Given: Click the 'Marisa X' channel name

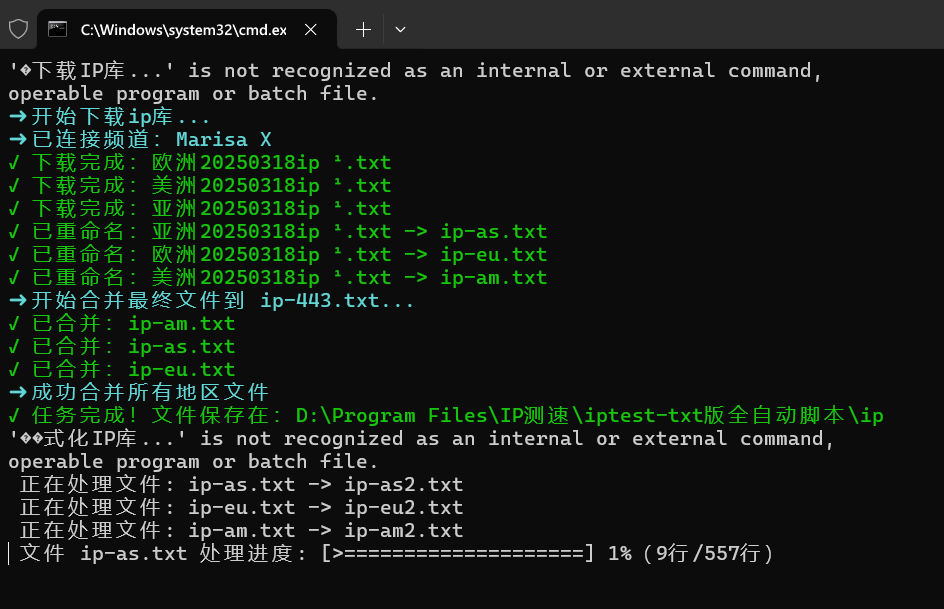Looking at the screenshot, I should tap(223, 140).
